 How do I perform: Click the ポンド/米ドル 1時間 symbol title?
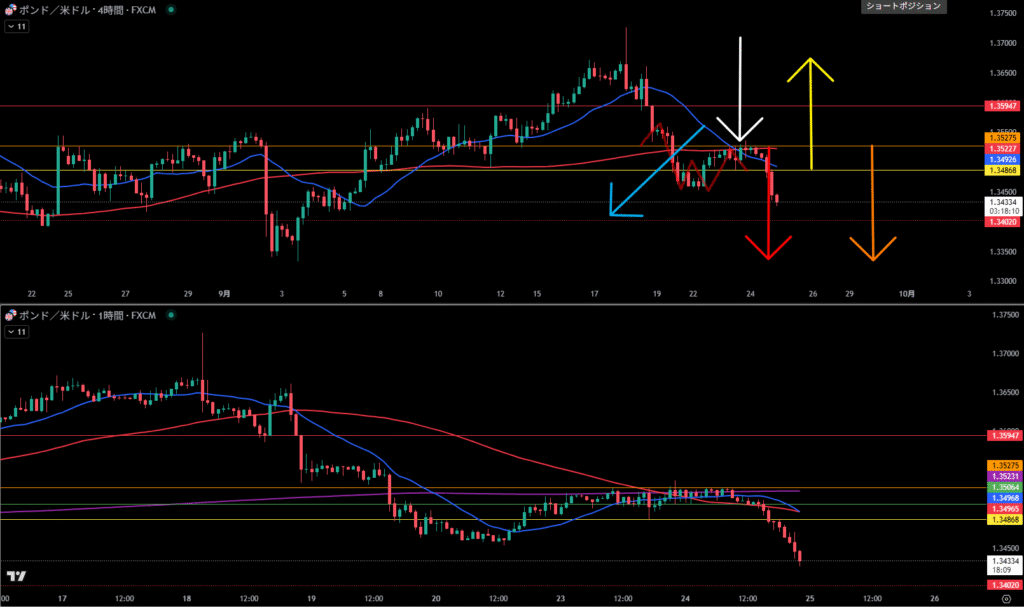[x=88, y=315]
